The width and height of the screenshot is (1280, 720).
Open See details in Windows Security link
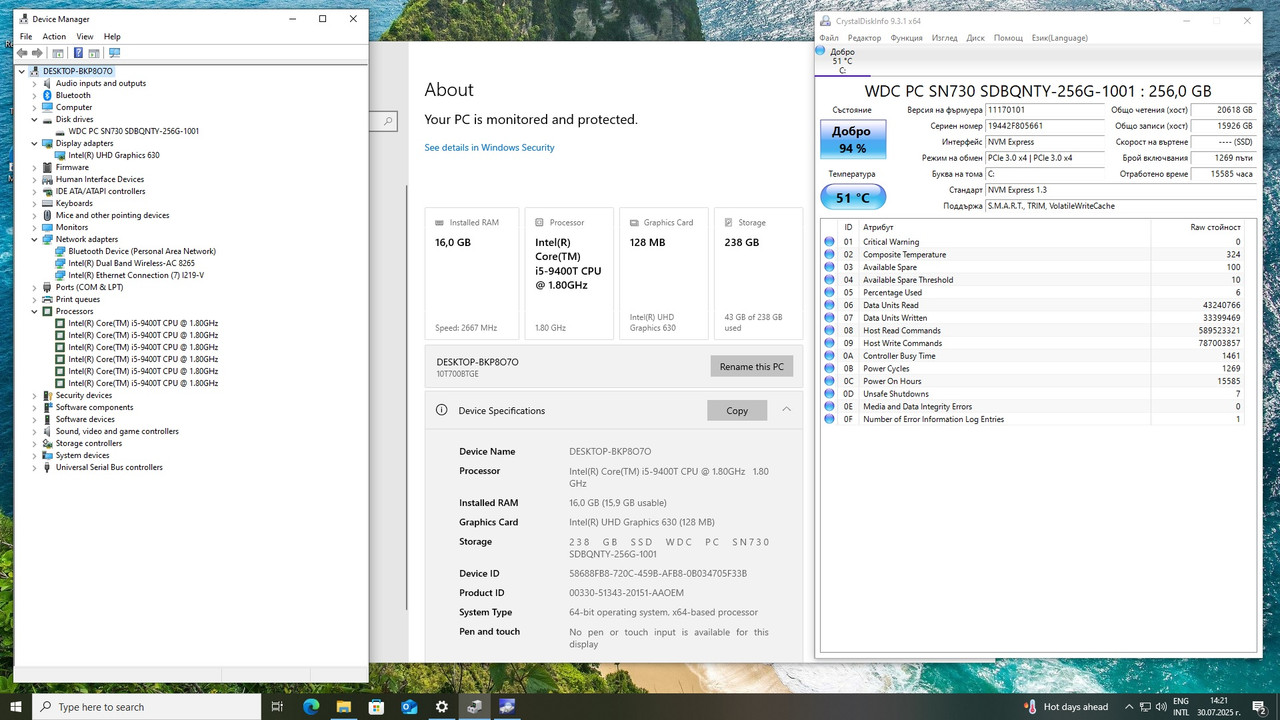point(489,147)
